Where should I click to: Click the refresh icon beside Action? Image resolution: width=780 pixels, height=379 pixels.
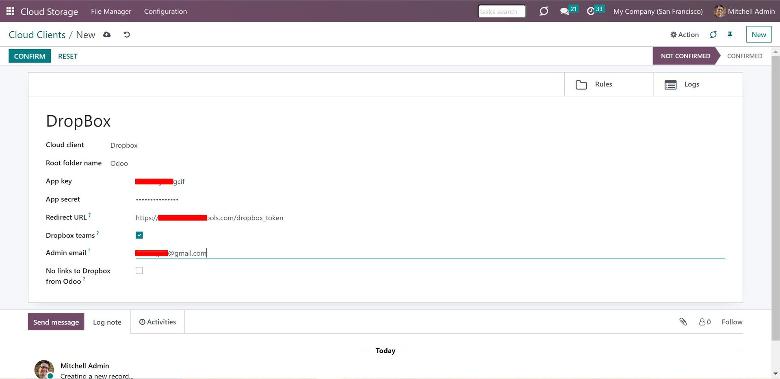coord(713,35)
